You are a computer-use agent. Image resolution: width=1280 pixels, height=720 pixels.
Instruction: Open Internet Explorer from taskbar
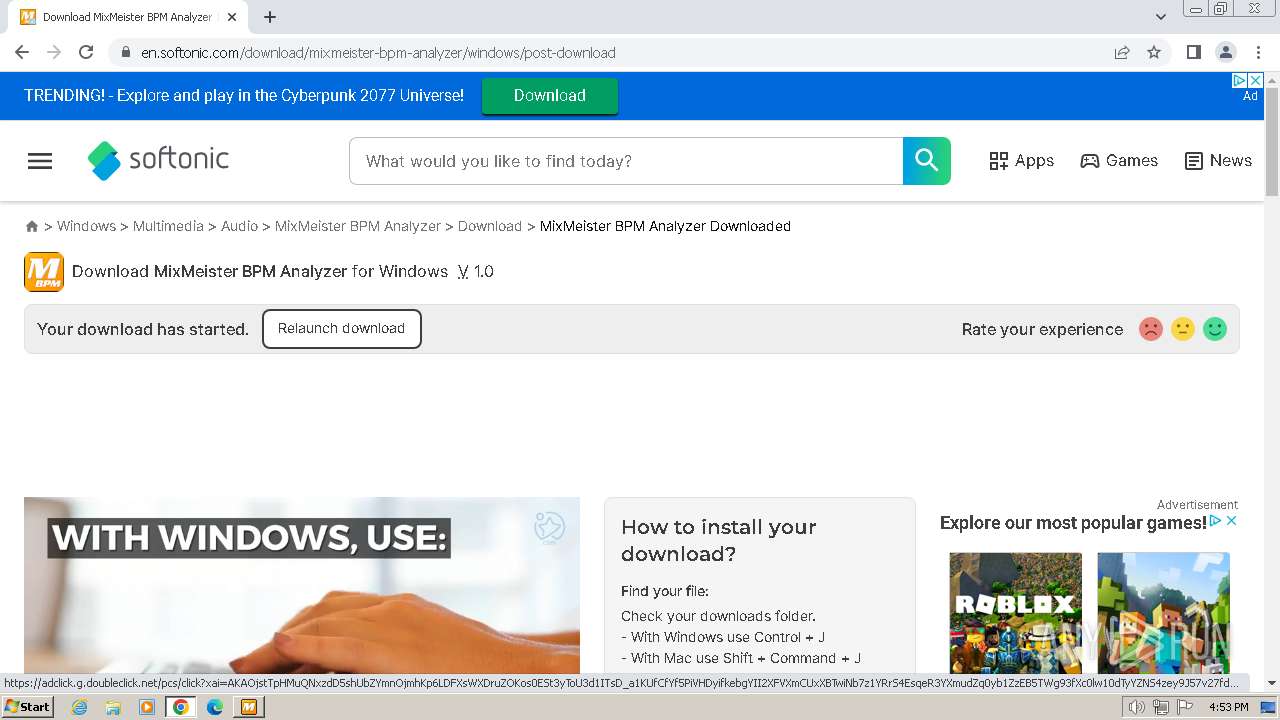[x=80, y=707]
